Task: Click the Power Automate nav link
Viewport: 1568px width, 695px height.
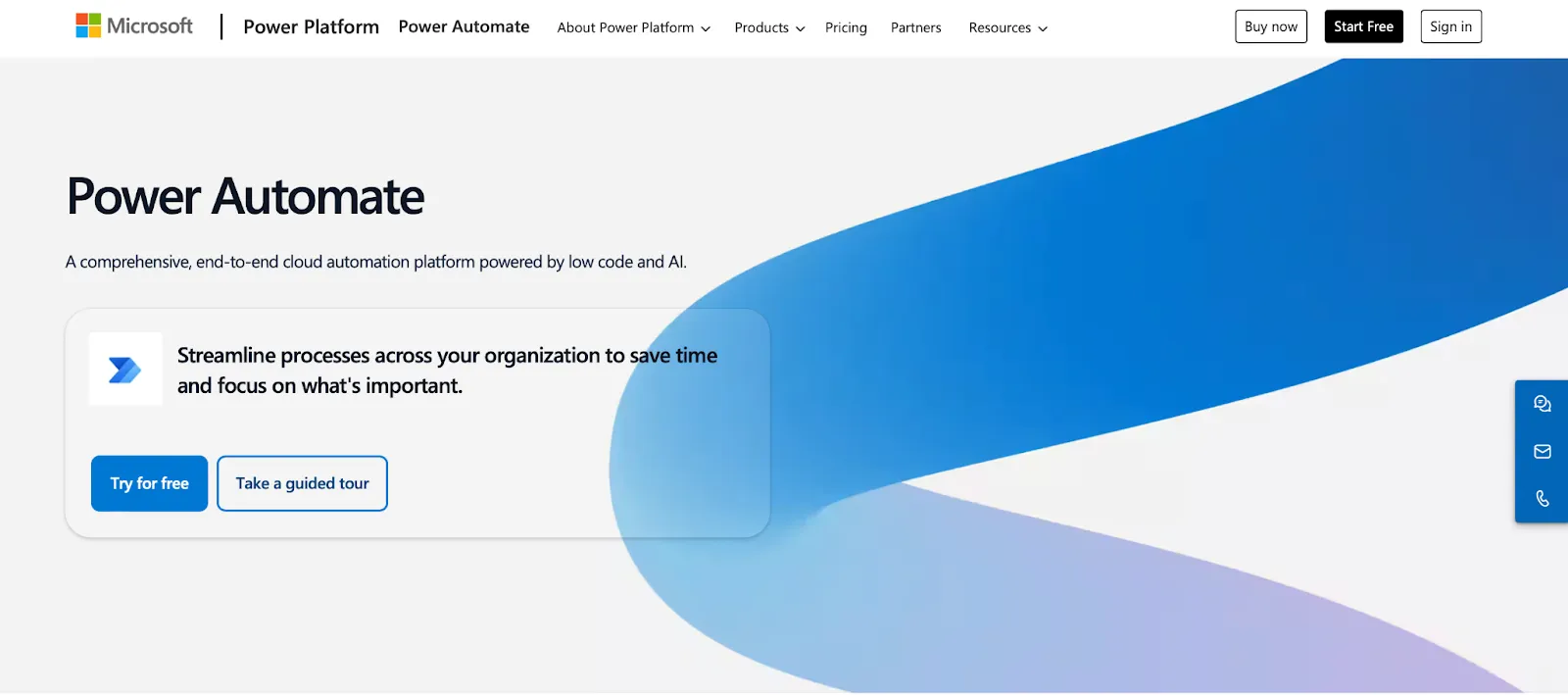Action: point(464,26)
